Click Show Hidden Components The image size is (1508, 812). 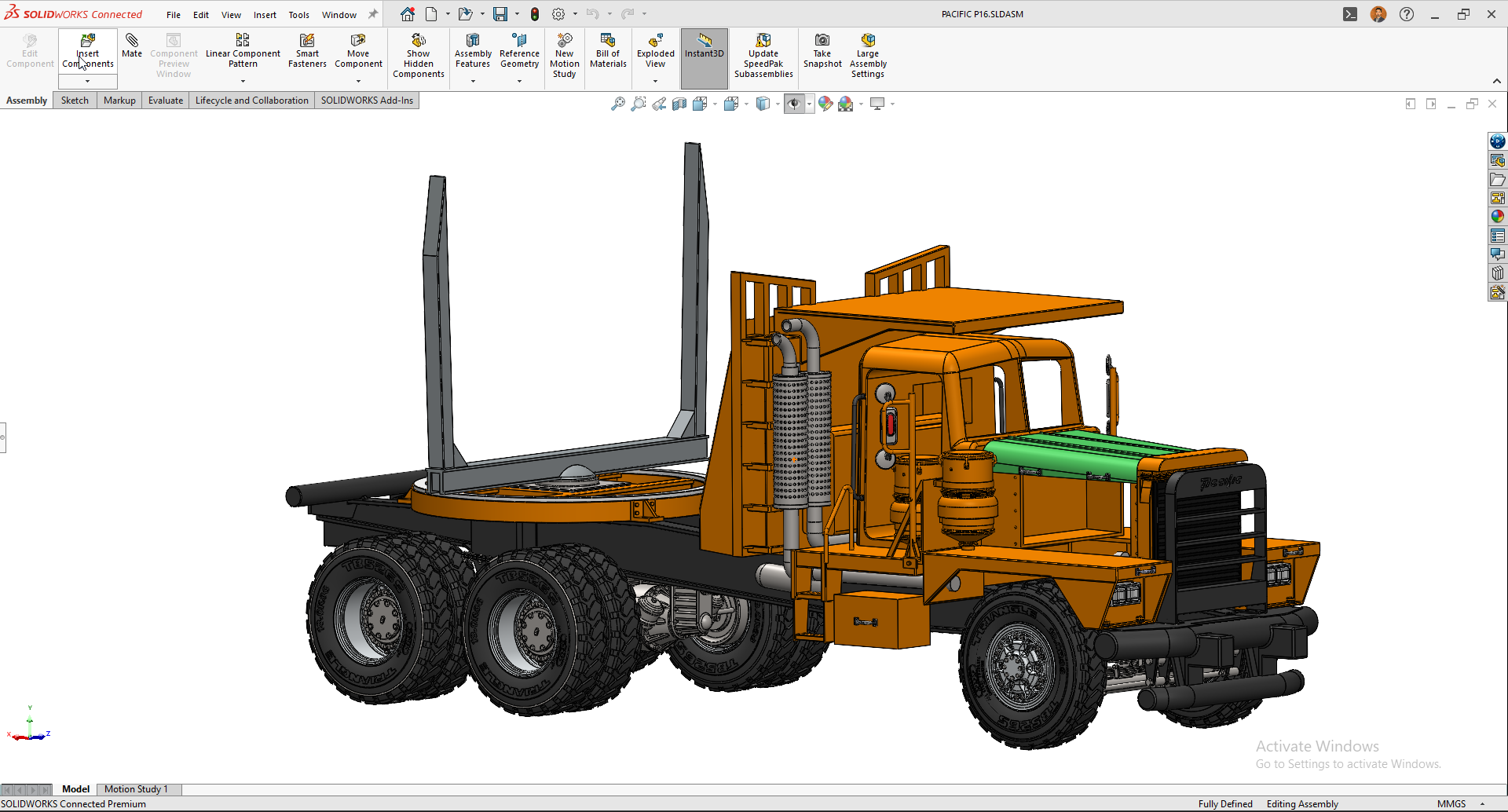click(x=419, y=56)
